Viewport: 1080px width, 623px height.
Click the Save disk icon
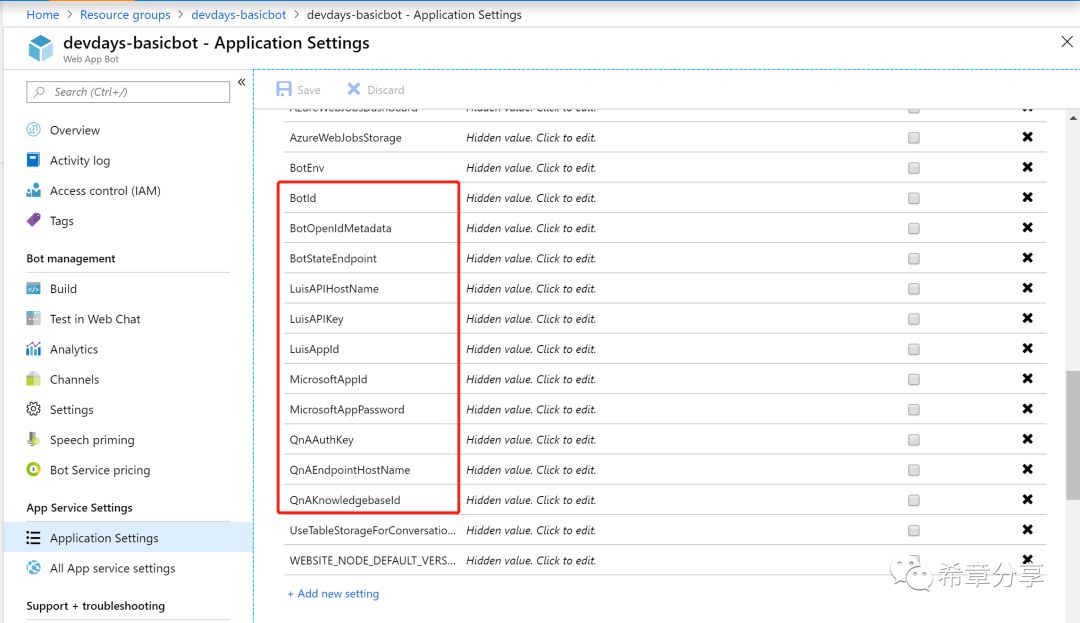(x=284, y=89)
